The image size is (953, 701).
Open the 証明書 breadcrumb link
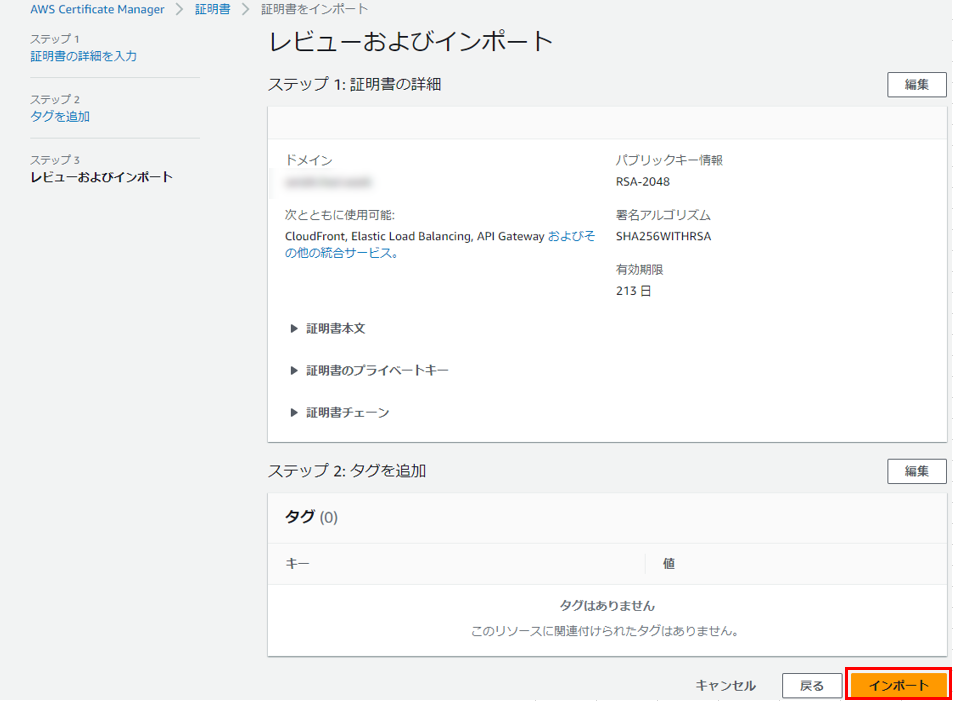213,9
